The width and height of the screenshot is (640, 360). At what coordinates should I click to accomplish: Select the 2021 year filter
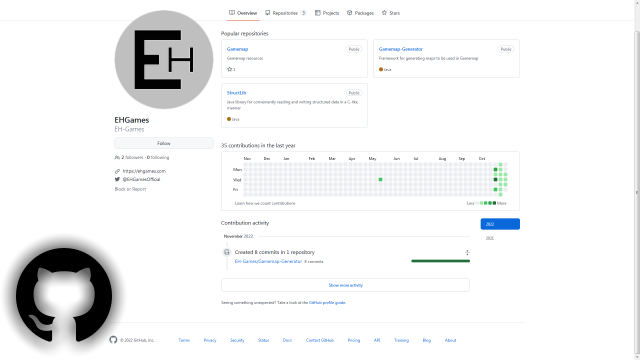(490, 238)
